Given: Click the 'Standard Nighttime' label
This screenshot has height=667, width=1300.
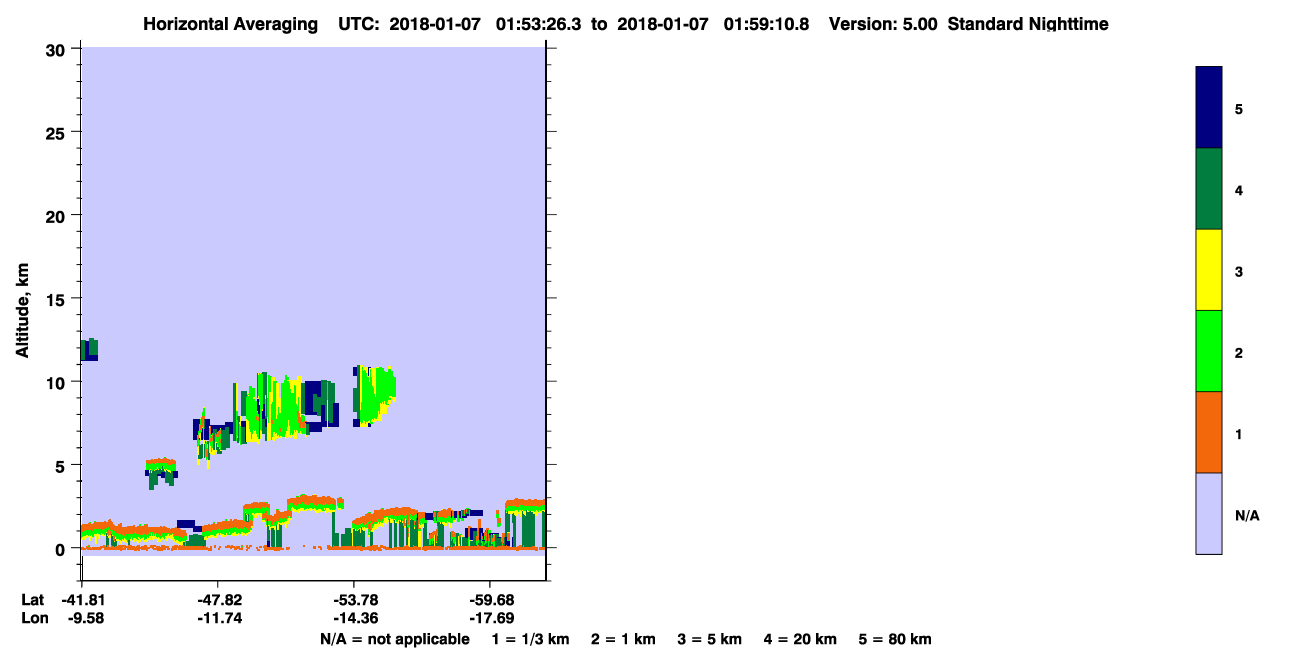Looking at the screenshot, I should click(x=1028, y=24).
